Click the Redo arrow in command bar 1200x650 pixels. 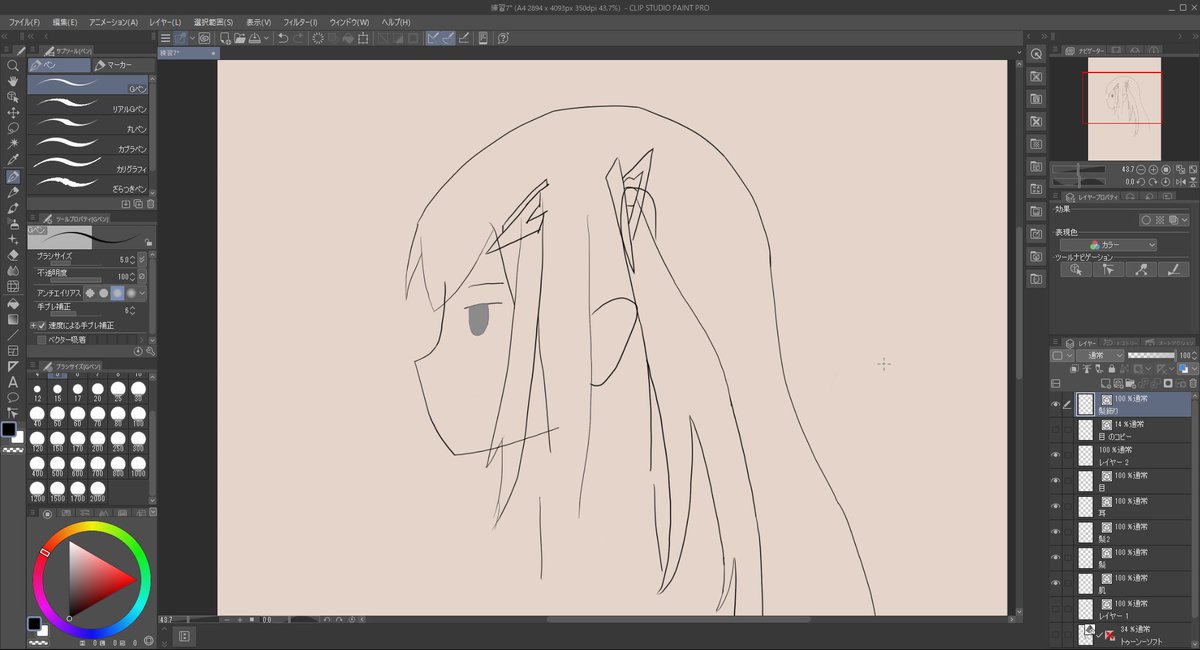(299, 38)
